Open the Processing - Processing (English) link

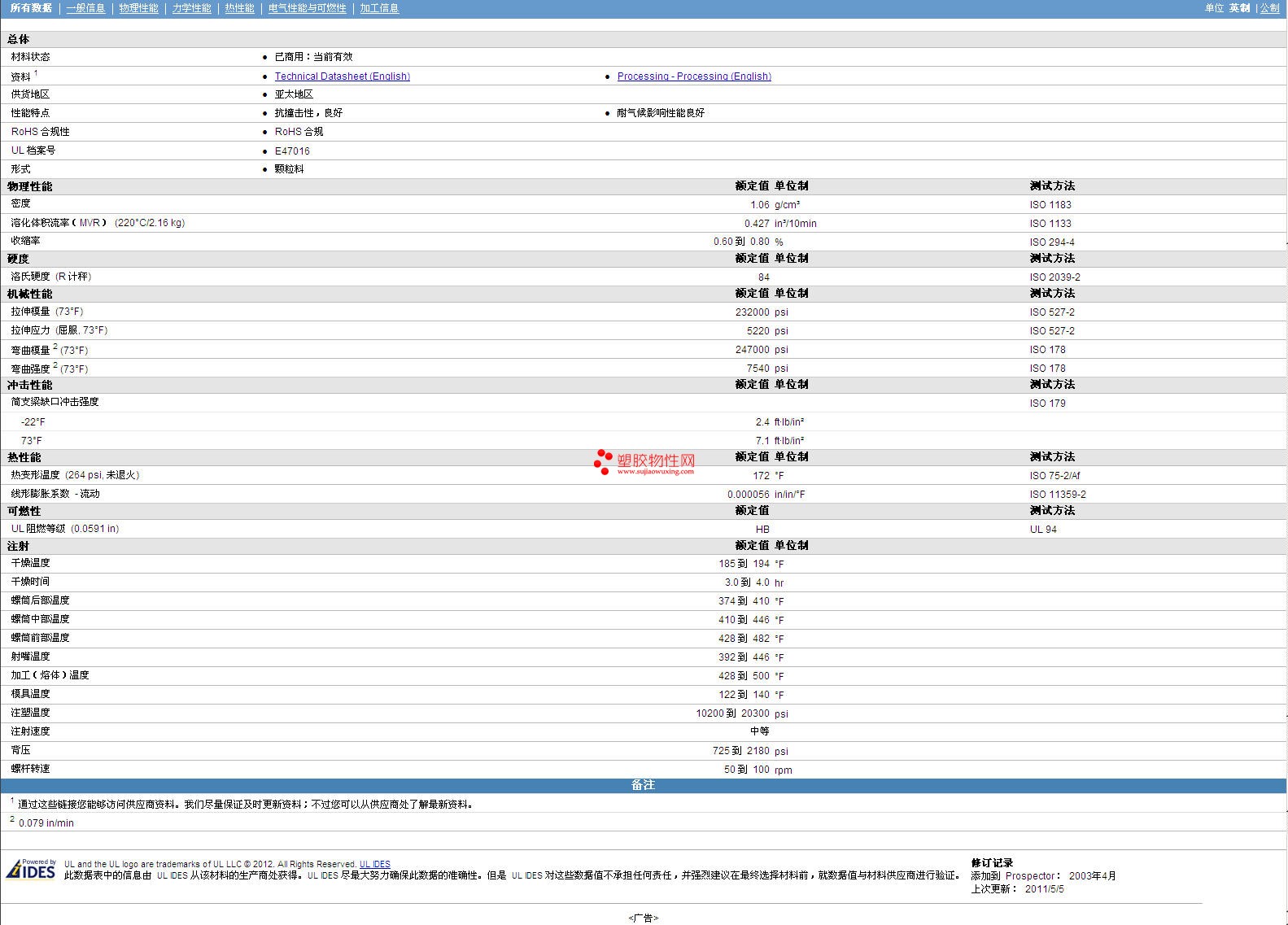(x=693, y=76)
